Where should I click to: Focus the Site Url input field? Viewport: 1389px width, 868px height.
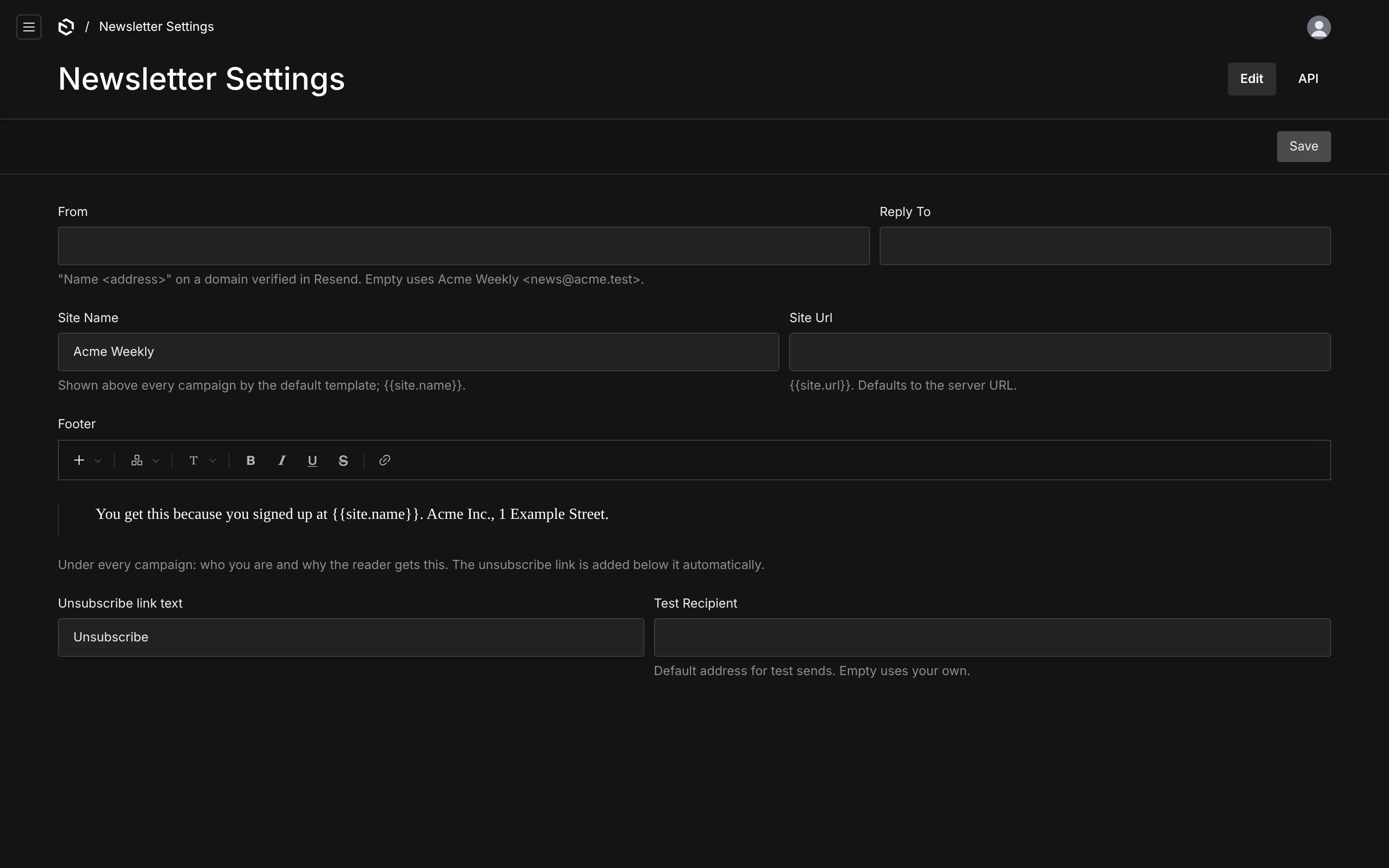pos(1060,352)
